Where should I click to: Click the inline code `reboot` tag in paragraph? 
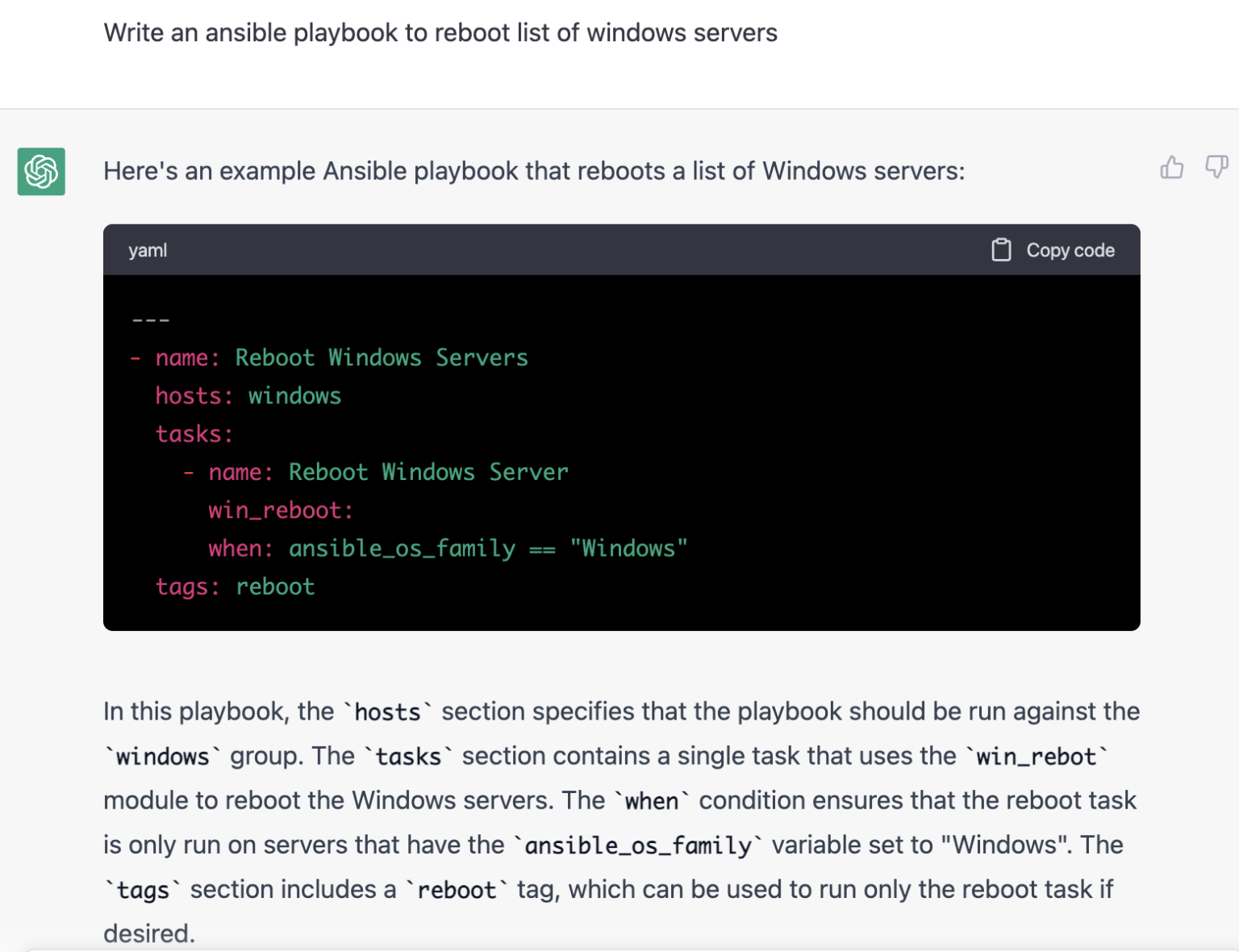[x=457, y=889]
